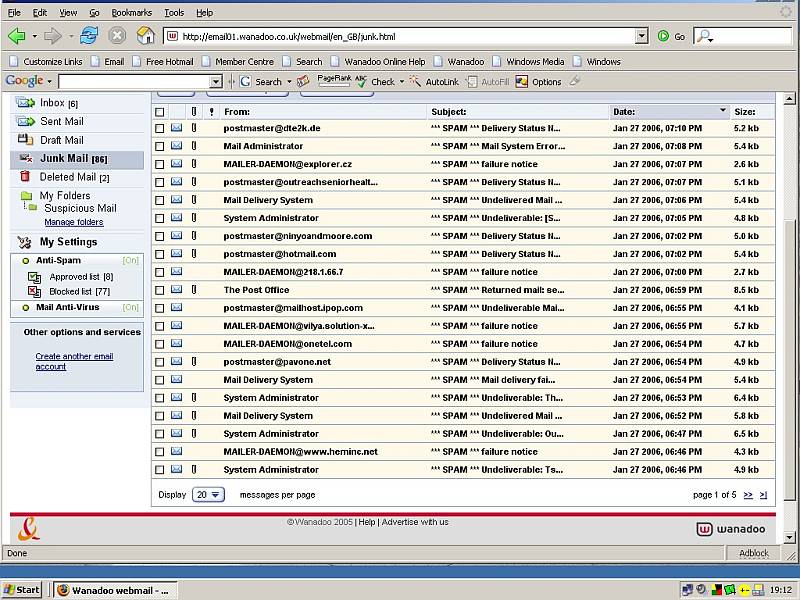Screen dimensions: 800x600
Task: Click the Start button on taskbar
Action: click(22, 590)
